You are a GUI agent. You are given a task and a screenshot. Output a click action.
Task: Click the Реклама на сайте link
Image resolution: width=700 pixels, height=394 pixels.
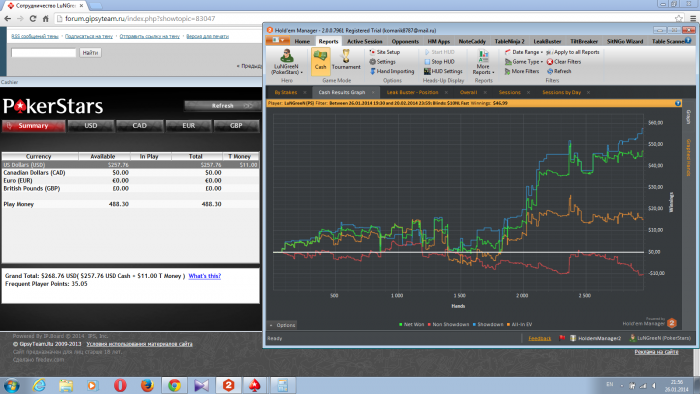[656, 352]
